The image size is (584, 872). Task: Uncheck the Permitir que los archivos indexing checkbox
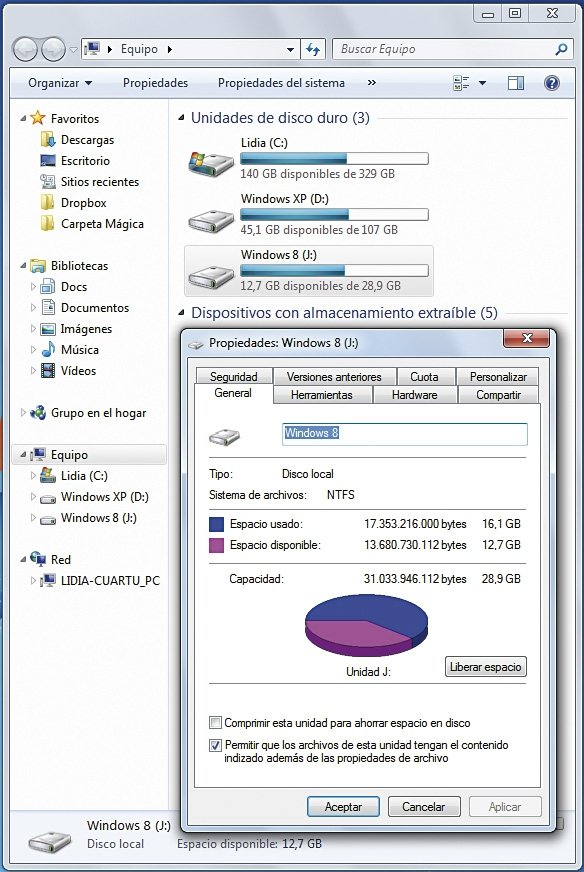215,745
